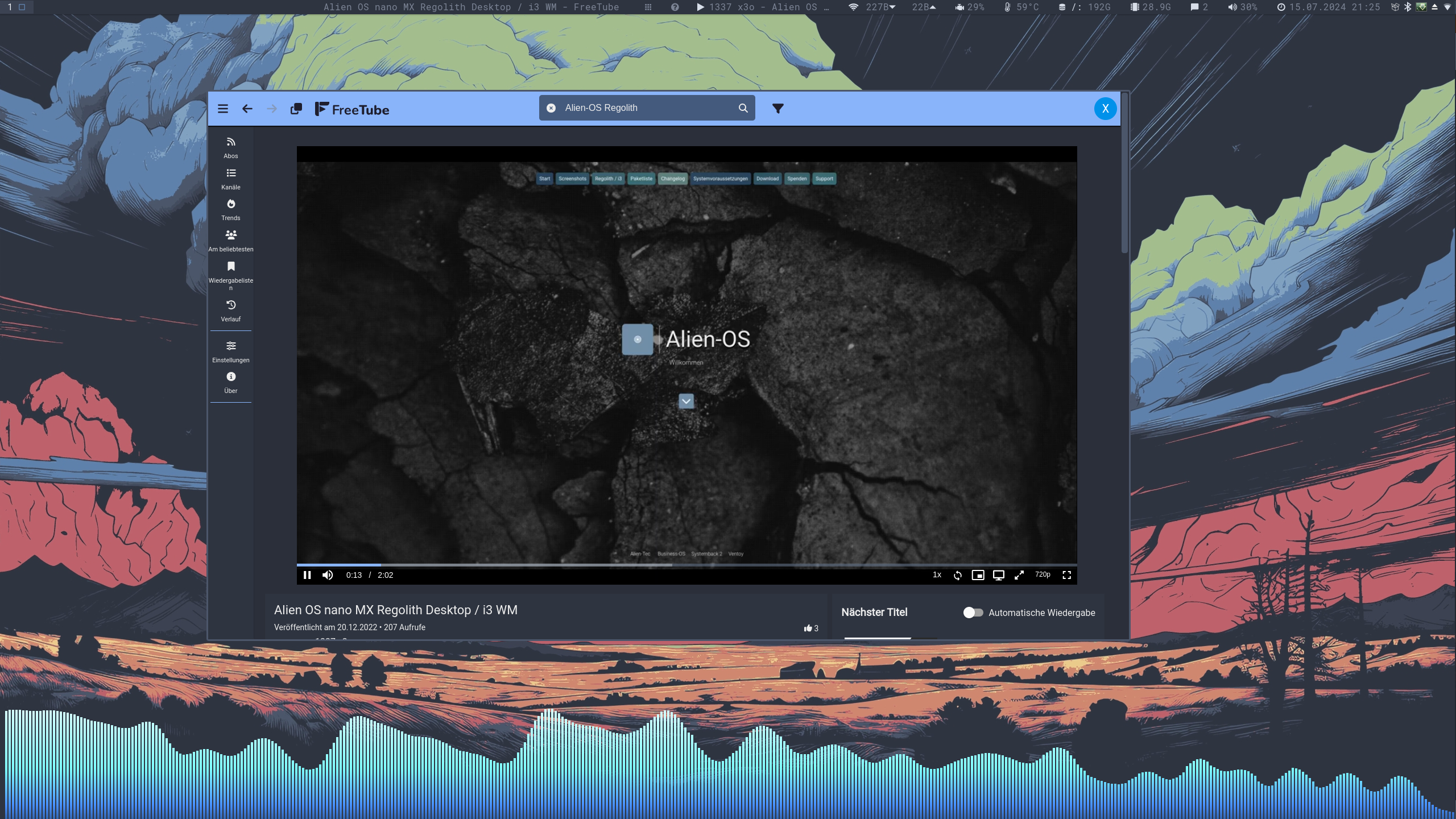Enter fullscreen via player corner icon
The width and height of the screenshot is (1456, 819).
point(1067,575)
